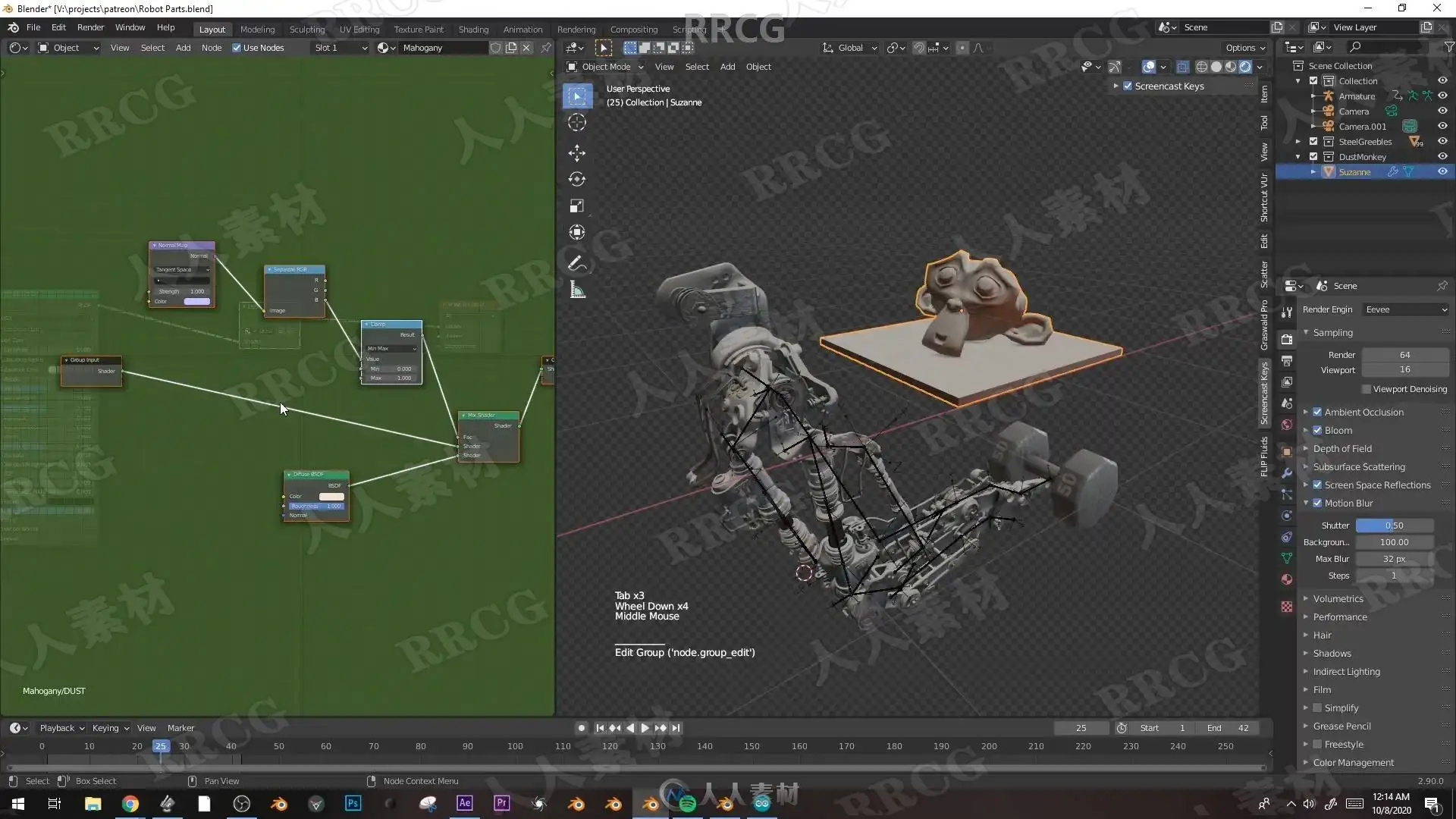Select the Rotate tool icon
1456x819 pixels.
[x=576, y=180]
